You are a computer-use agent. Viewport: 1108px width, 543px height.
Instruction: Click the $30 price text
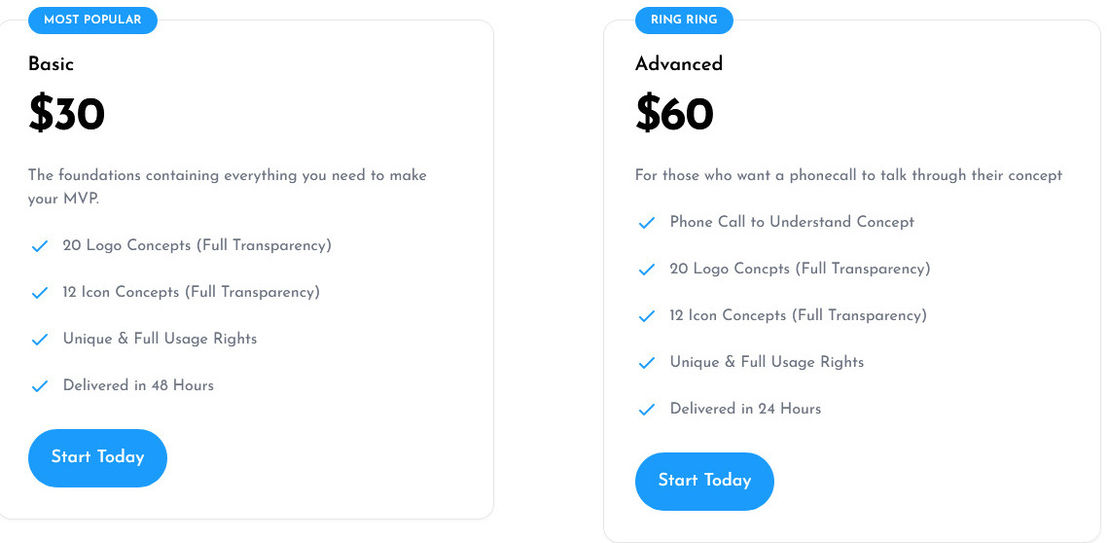[66, 114]
